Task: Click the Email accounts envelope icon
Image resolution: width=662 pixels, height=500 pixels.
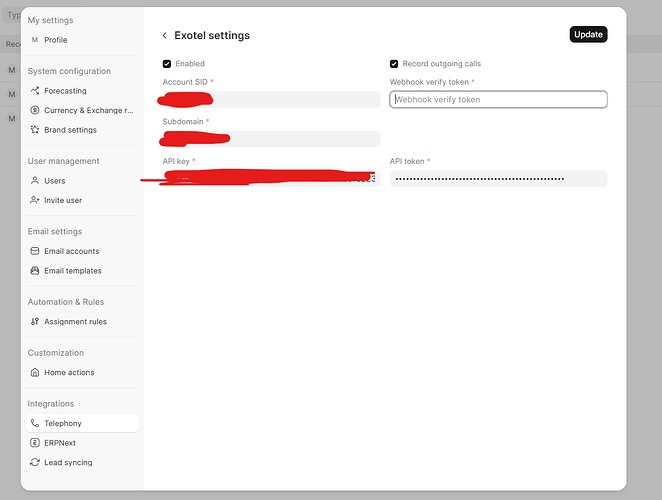Action: (35, 251)
